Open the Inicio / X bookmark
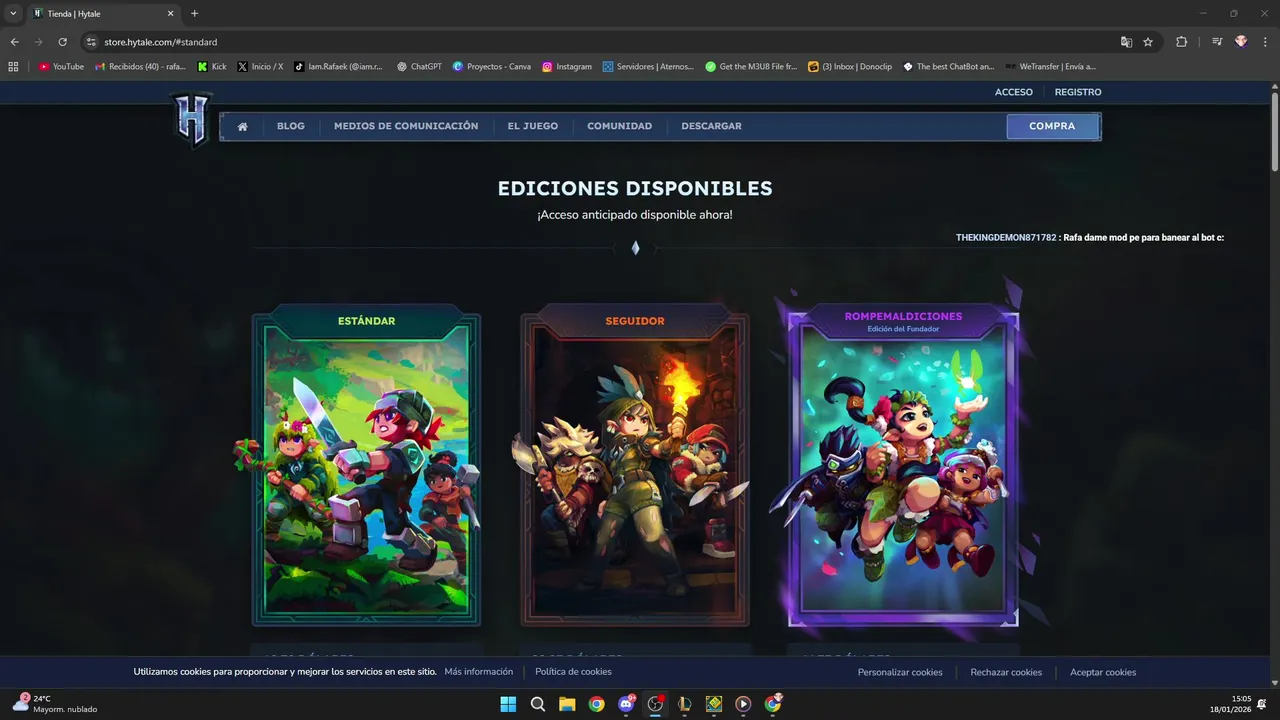This screenshot has height=720, width=1280. point(260,67)
